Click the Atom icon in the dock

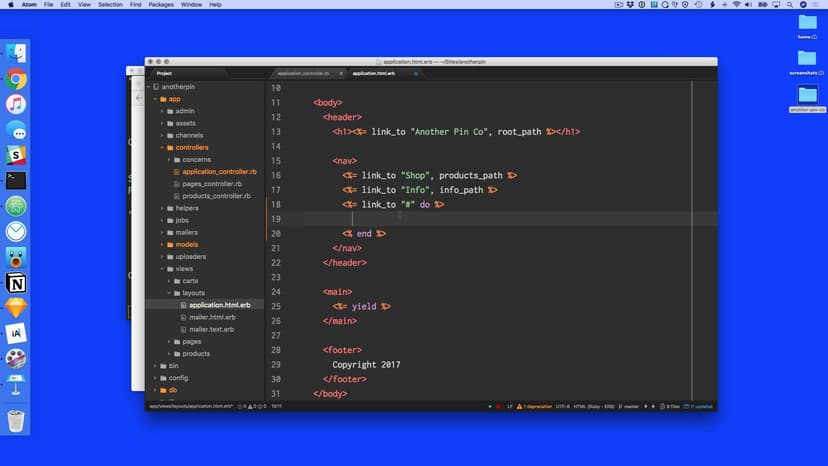click(16, 207)
